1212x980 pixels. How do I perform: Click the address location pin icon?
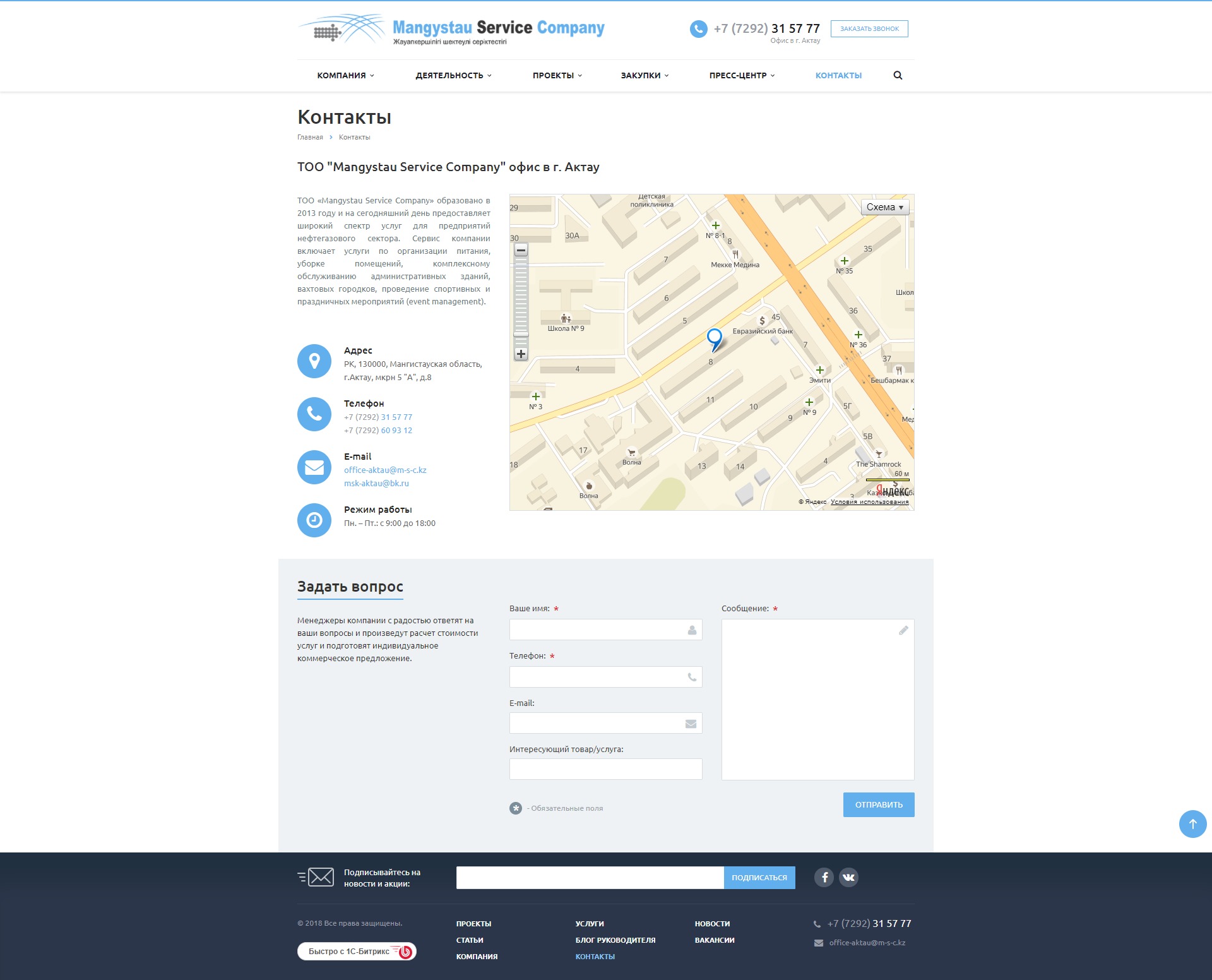click(314, 361)
